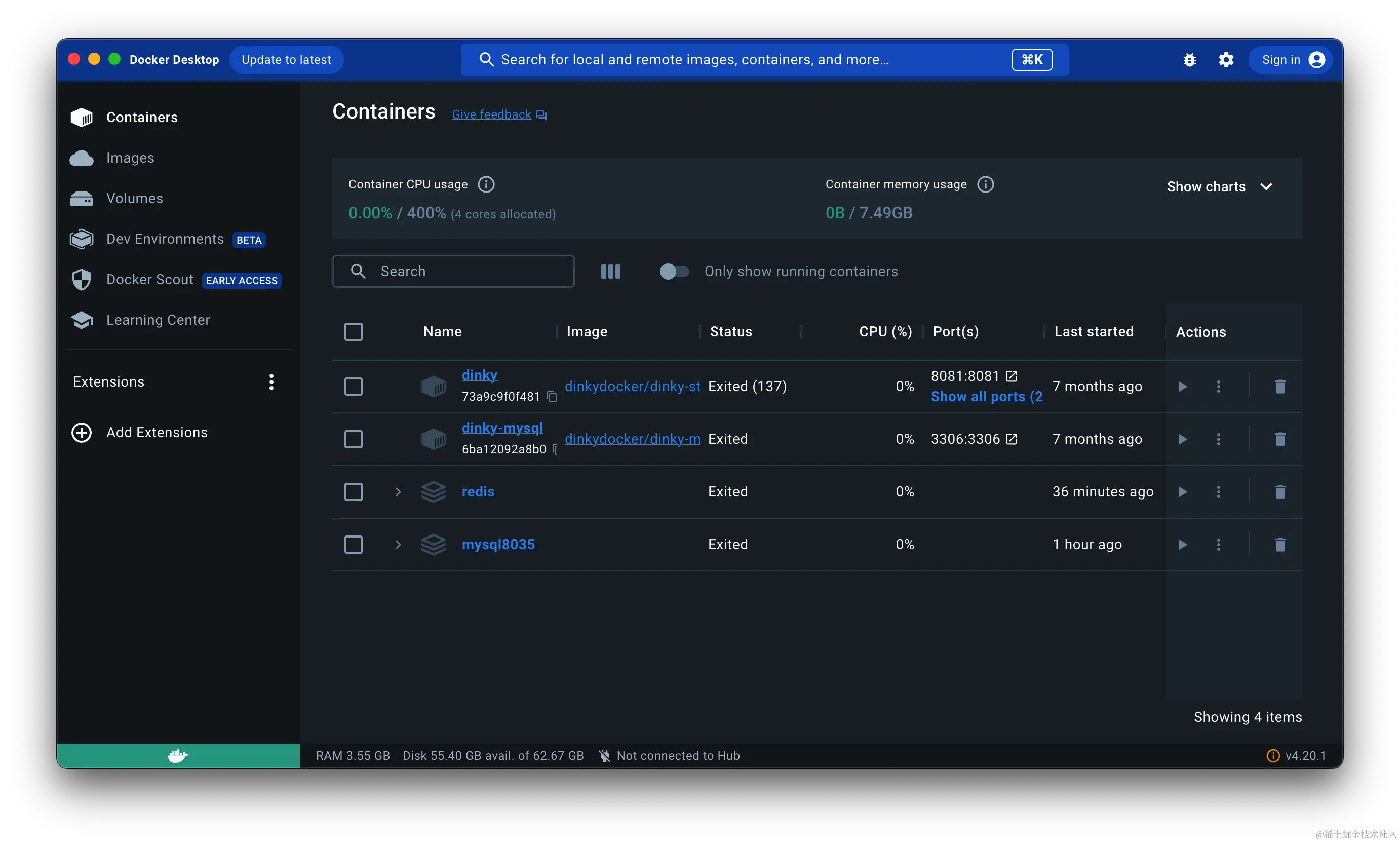The image size is (1400, 843).
Task: Select the mysql8035 row checkbox
Action: [x=353, y=545]
